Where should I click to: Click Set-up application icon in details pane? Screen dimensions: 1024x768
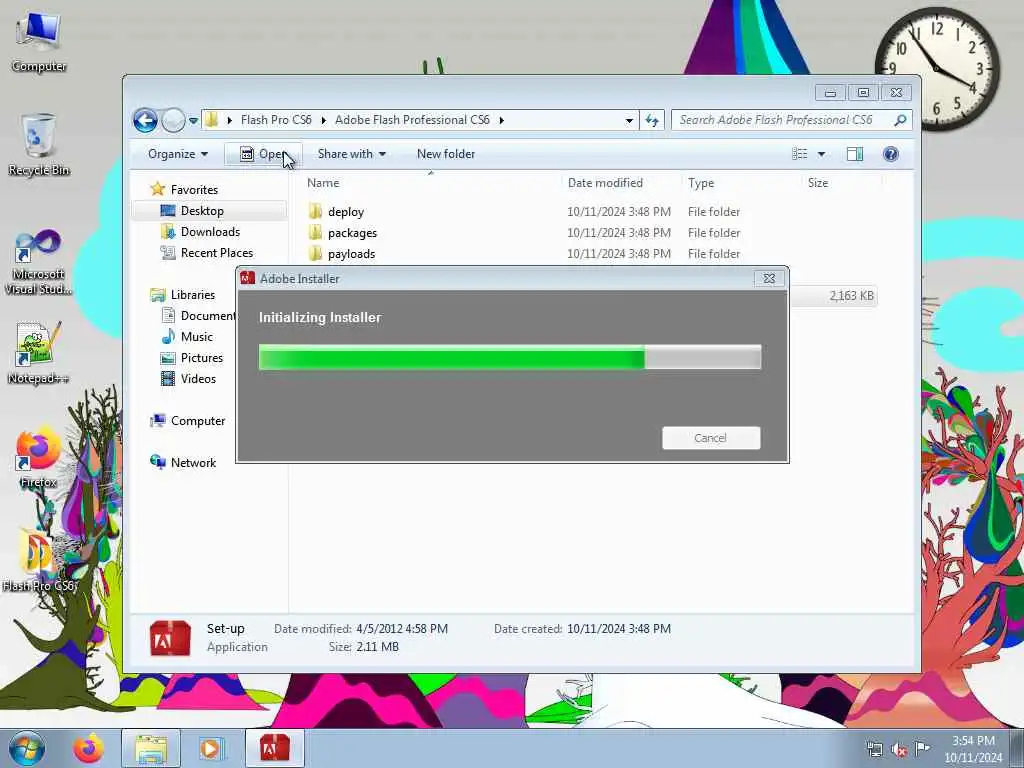coord(170,637)
